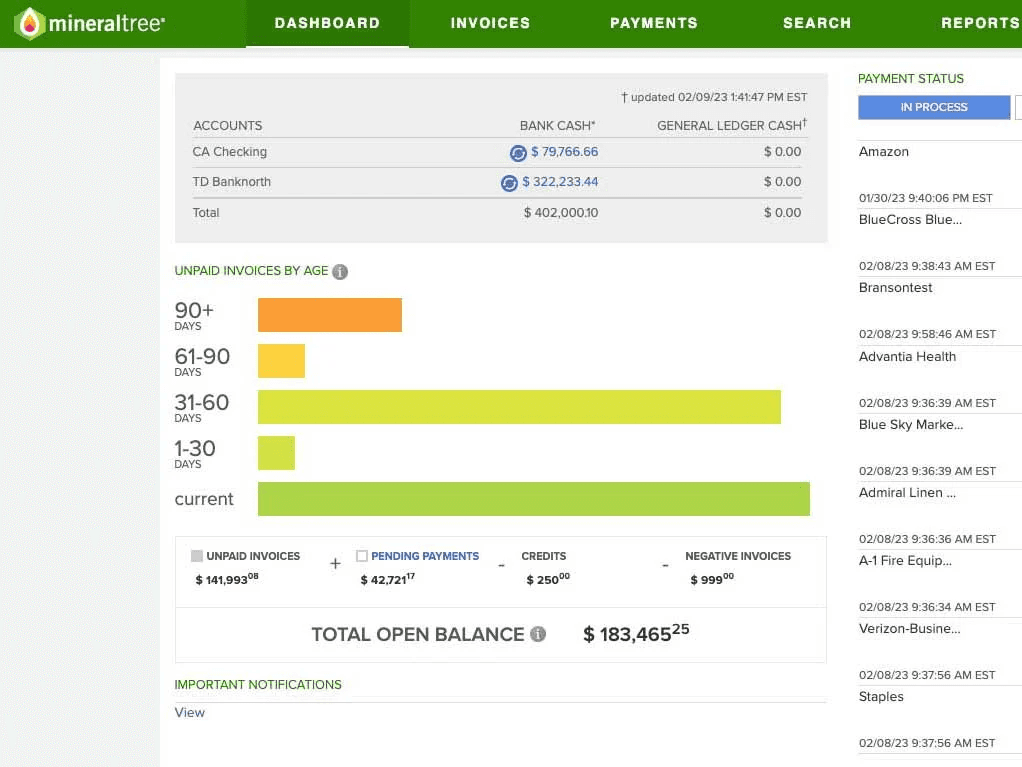Click the $79,766.66 CA Checking amount link
Image resolution: width=1022 pixels, height=767 pixels.
point(564,152)
